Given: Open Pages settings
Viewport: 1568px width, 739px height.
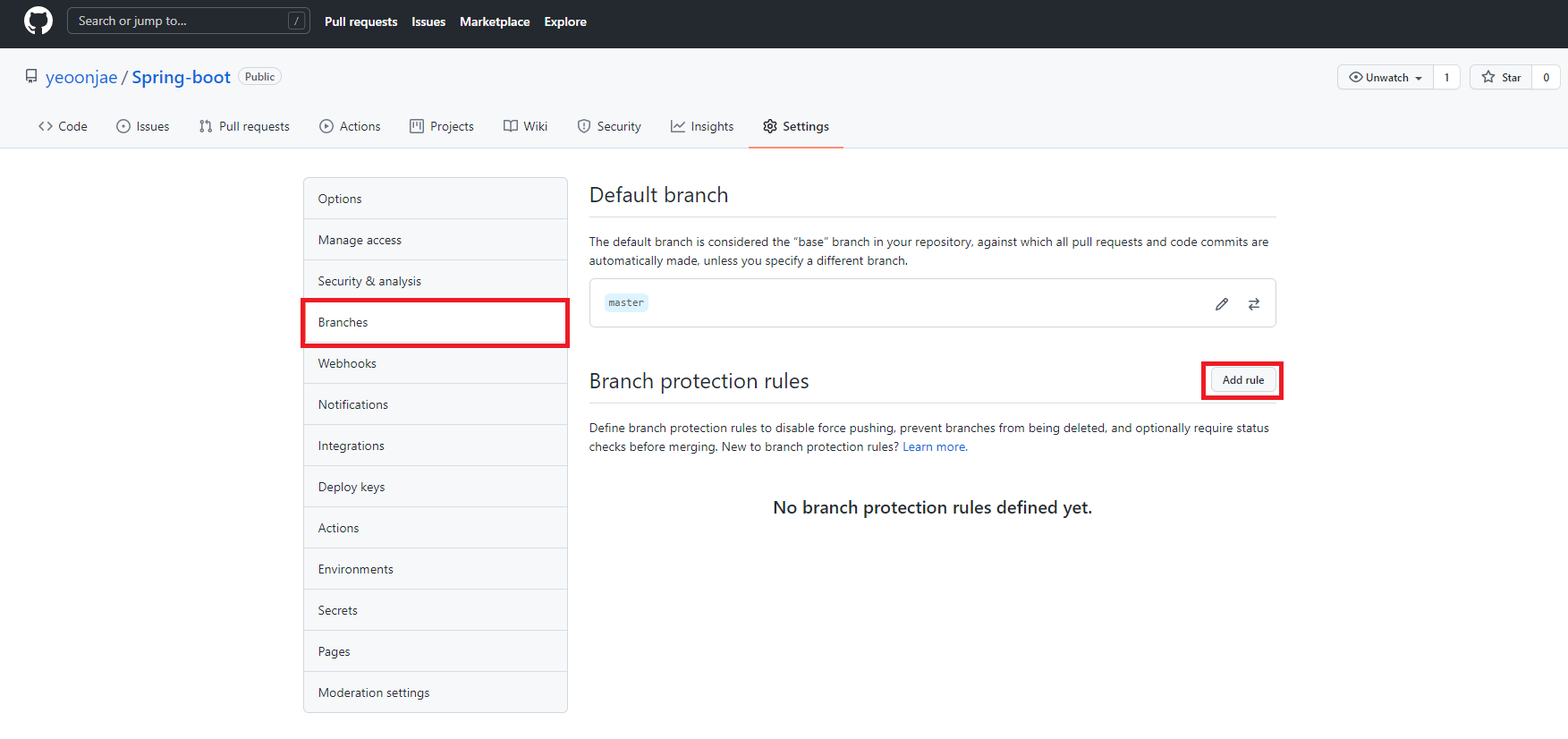Looking at the screenshot, I should click(436, 651).
